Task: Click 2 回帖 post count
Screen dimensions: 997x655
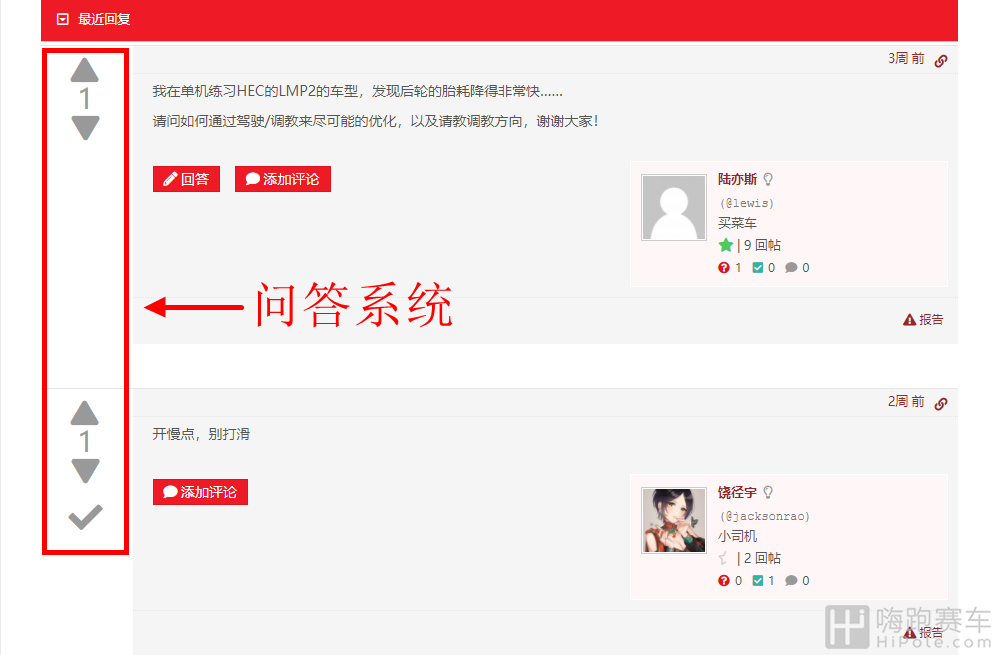Action: click(x=762, y=558)
